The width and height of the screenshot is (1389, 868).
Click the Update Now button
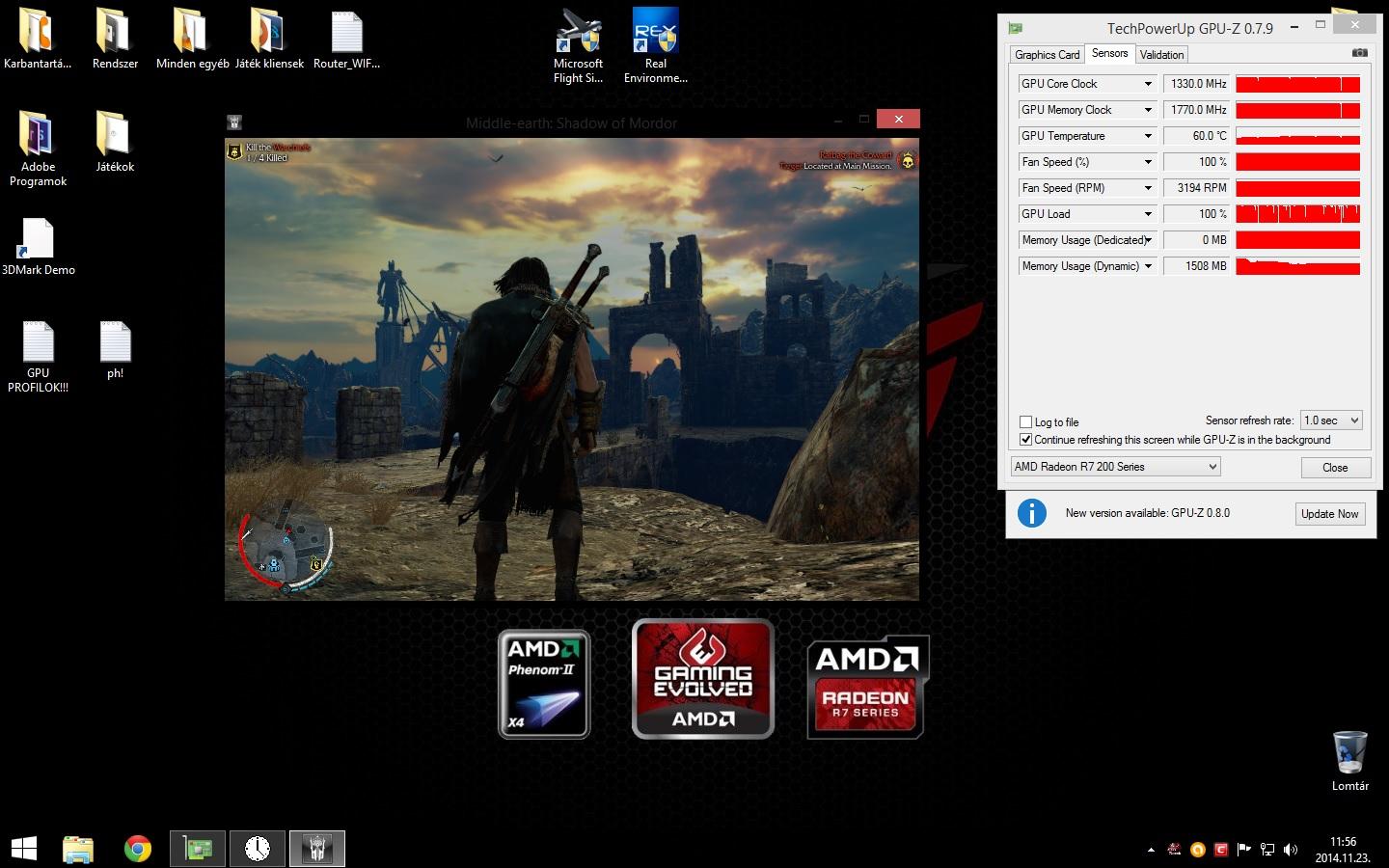[1329, 514]
